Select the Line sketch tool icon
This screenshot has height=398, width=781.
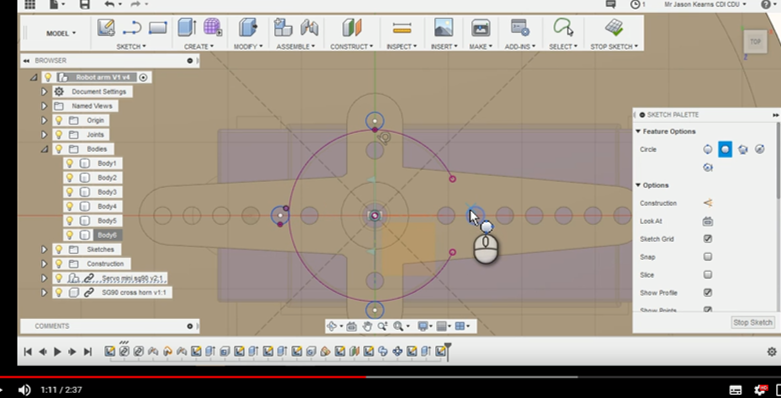click(132, 27)
